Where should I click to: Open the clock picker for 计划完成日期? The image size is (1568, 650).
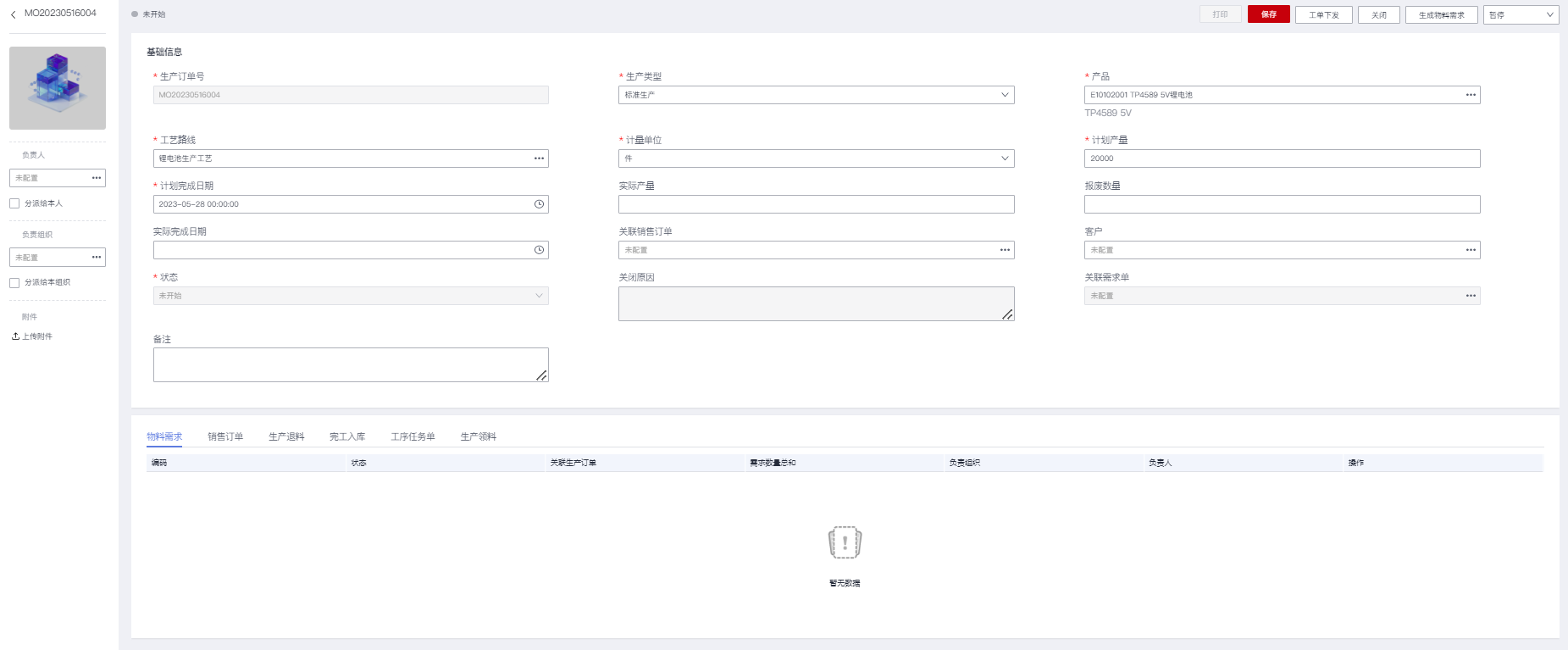[539, 204]
